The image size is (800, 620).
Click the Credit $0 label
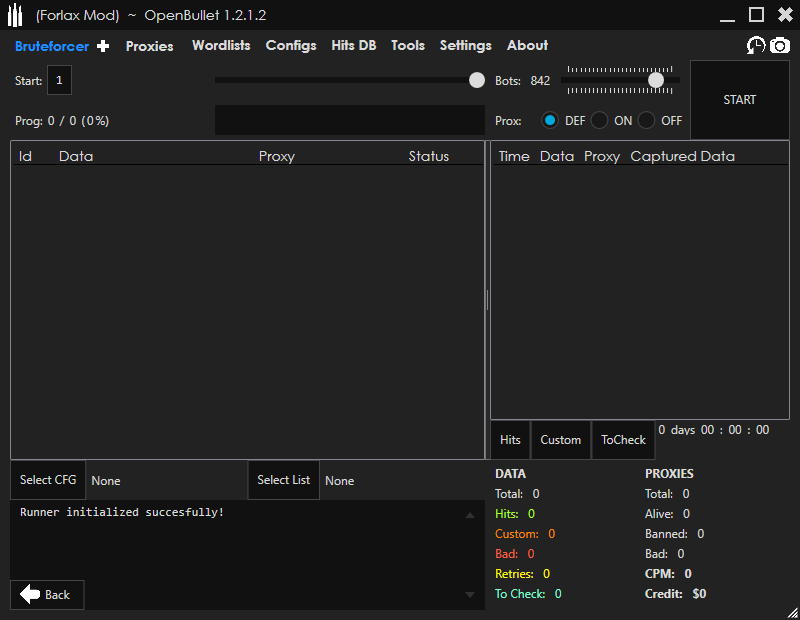[x=676, y=593]
